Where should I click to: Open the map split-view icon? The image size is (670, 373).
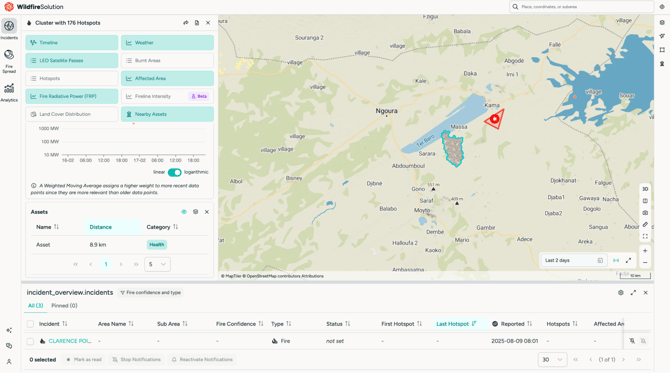[645, 201]
